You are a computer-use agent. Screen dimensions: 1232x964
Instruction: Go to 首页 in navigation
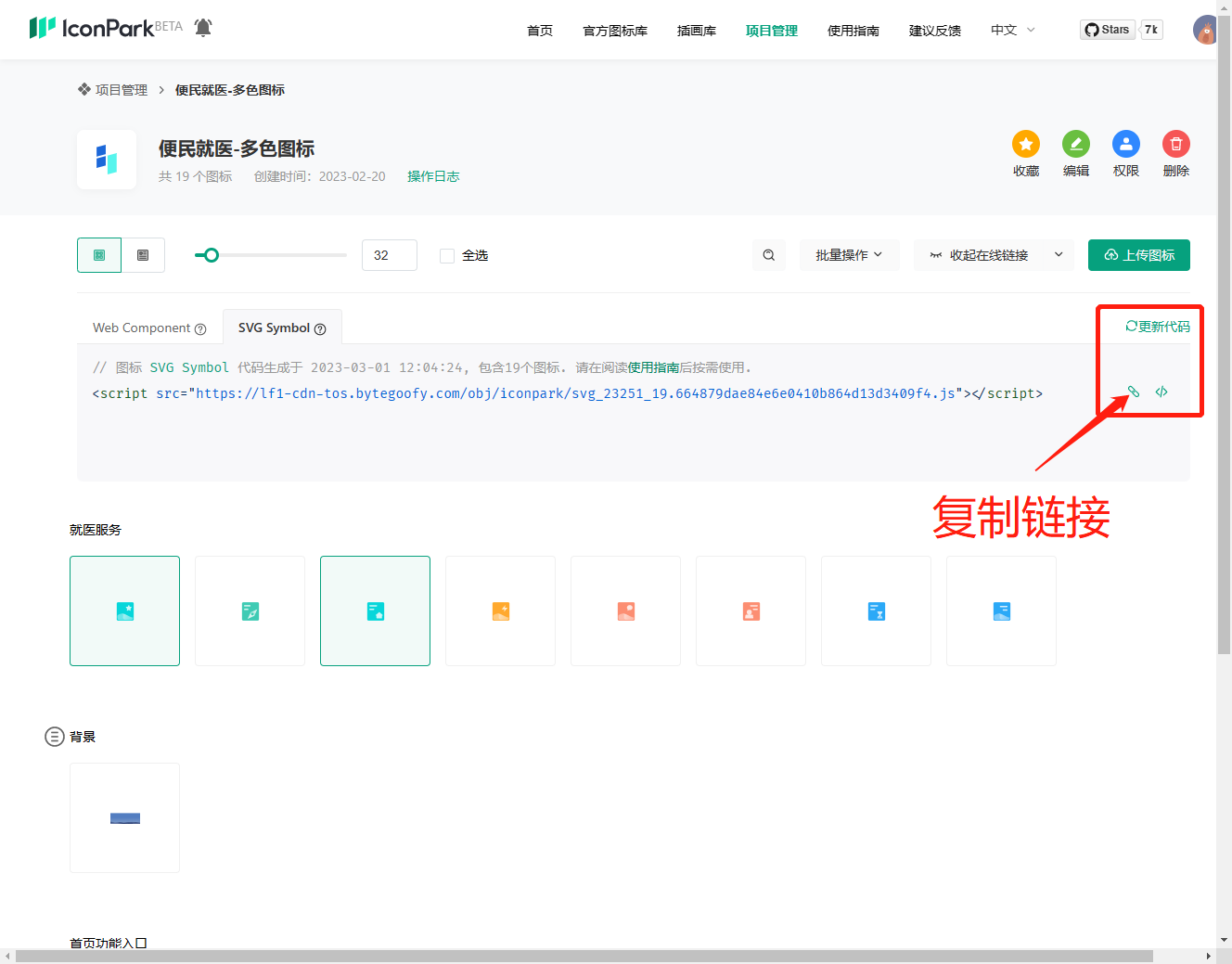pos(540,31)
